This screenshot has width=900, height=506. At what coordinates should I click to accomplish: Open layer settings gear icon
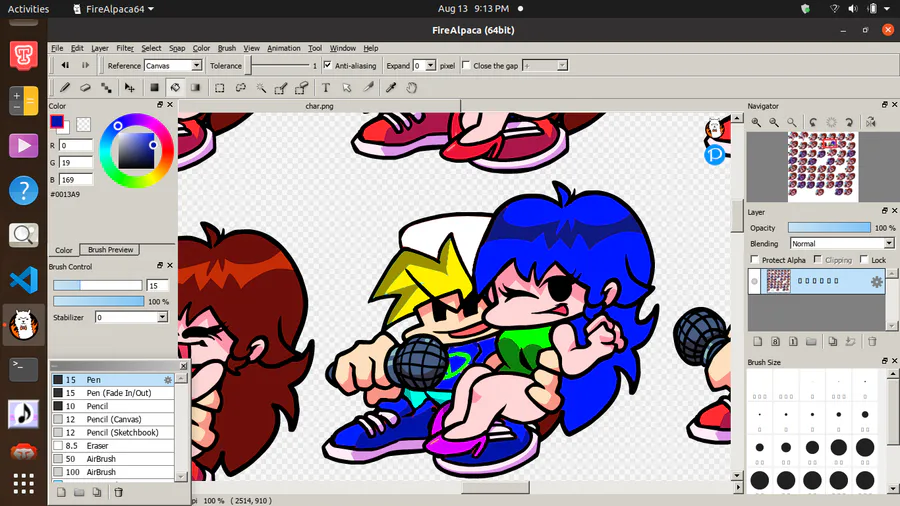876,282
